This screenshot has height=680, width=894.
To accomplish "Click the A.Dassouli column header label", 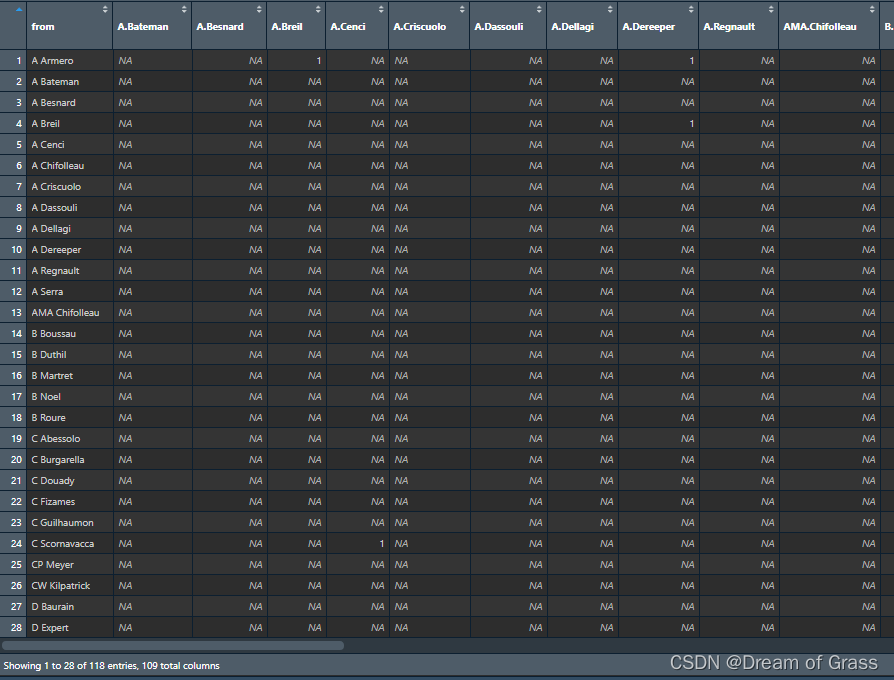I will [x=498, y=27].
